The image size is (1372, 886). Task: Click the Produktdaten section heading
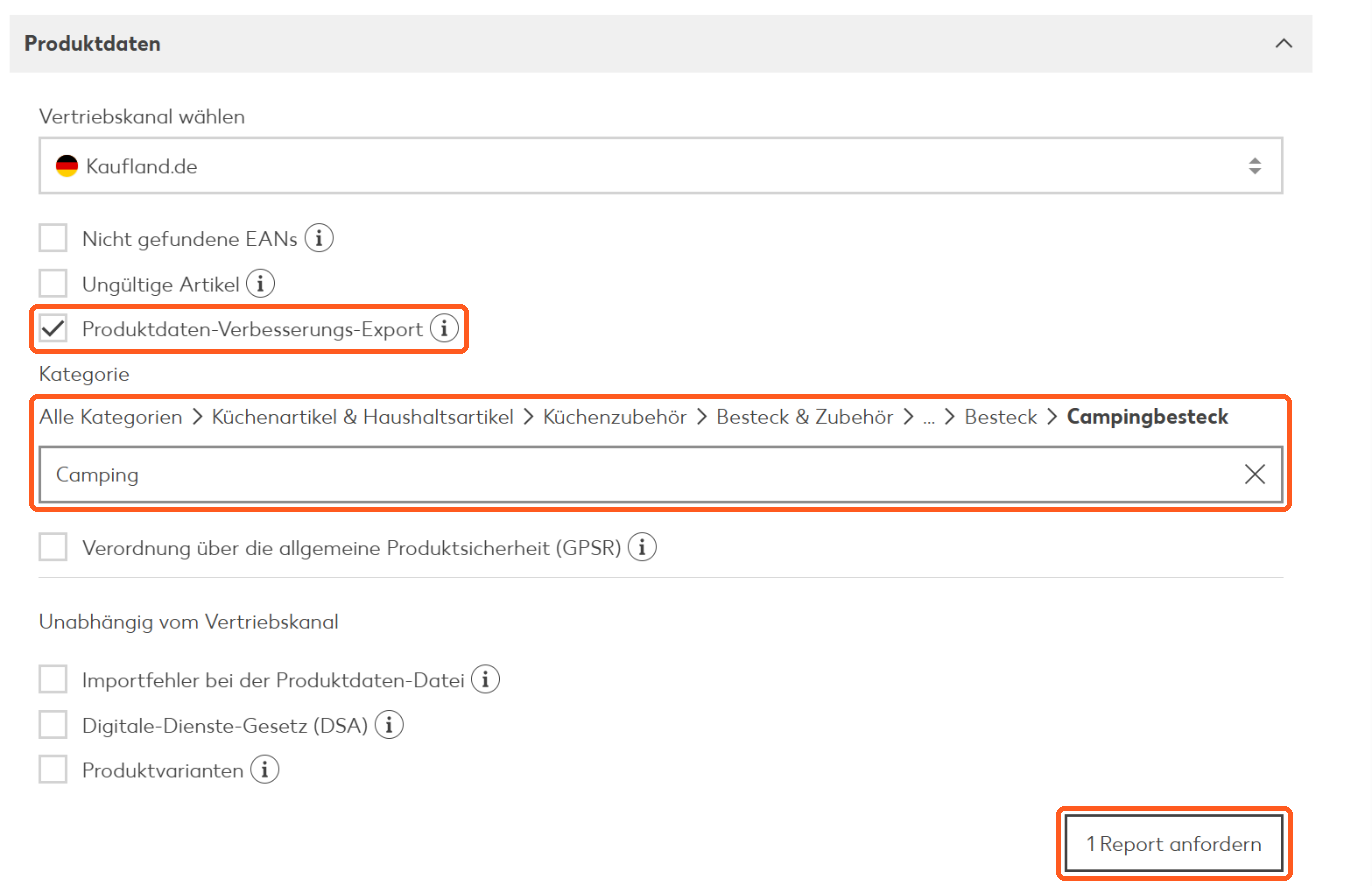click(x=93, y=44)
